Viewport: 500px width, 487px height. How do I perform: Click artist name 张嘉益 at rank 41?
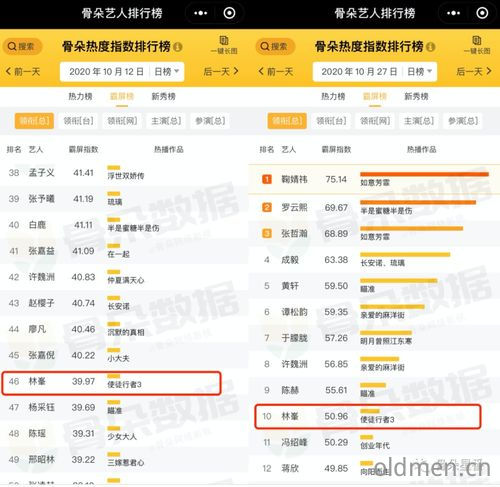pyautogui.click(x=41, y=251)
